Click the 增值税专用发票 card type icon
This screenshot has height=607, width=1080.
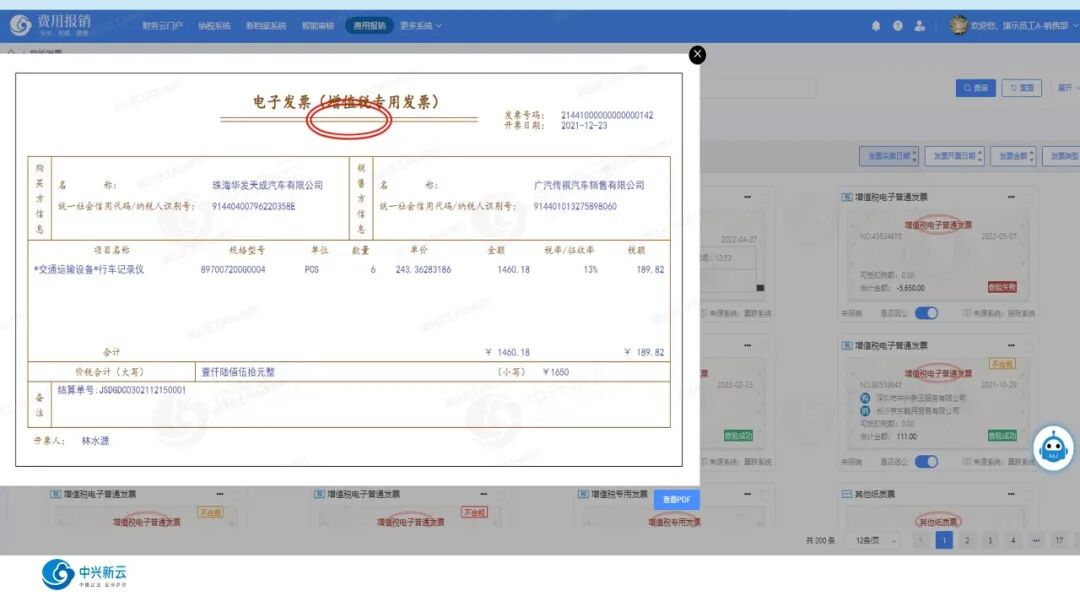point(583,494)
